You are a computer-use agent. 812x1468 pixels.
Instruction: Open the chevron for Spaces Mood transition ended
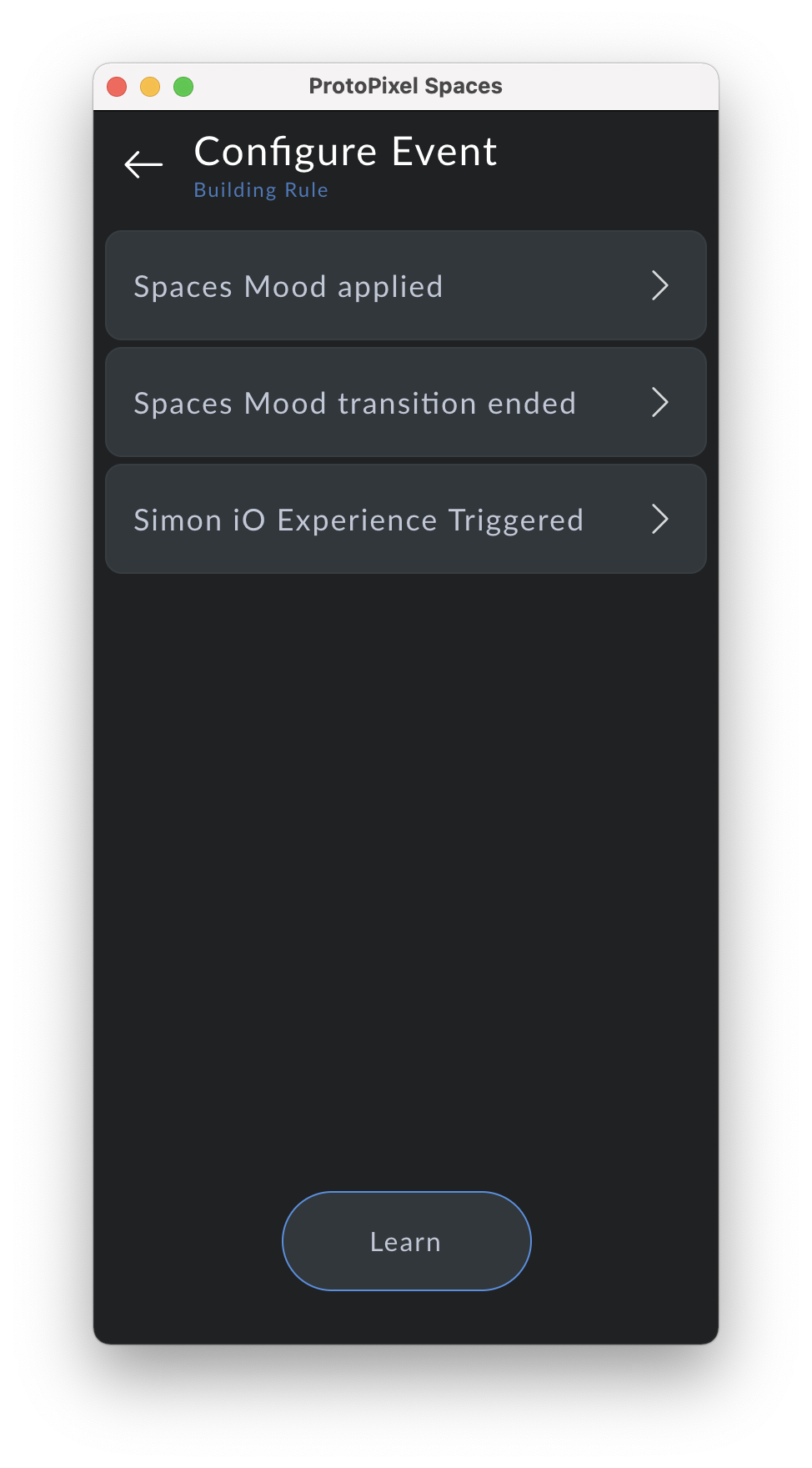click(660, 402)
